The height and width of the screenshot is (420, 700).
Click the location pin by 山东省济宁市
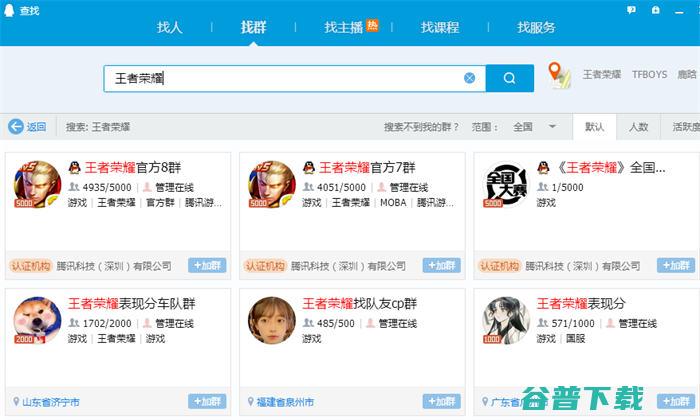click(16, 402)
